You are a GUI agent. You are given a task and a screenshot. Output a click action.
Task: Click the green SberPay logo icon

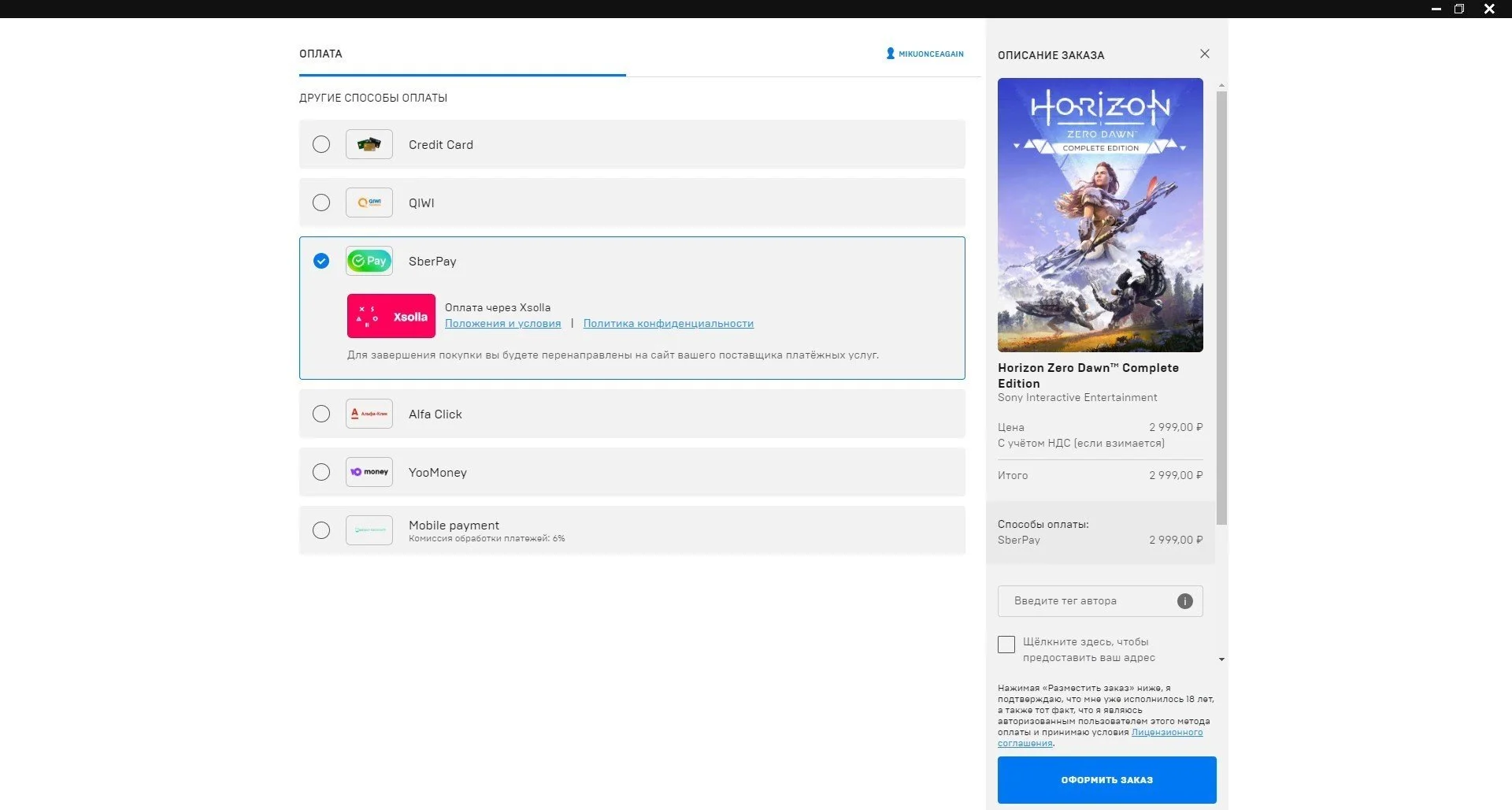[369, 261]
